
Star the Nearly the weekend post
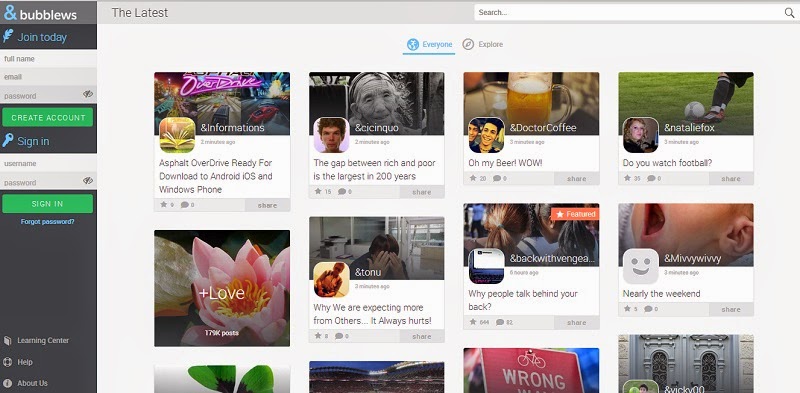click(x=628, y=309)
